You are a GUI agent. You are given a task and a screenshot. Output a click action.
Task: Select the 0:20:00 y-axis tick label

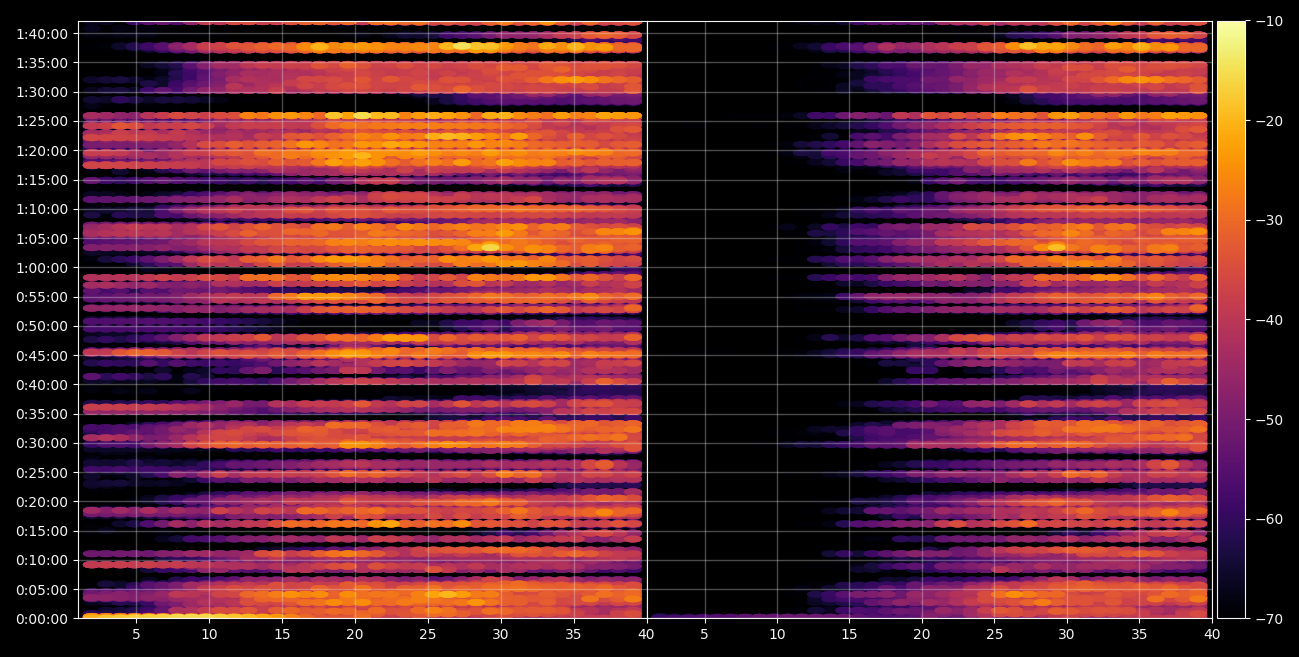pos(42,502)
